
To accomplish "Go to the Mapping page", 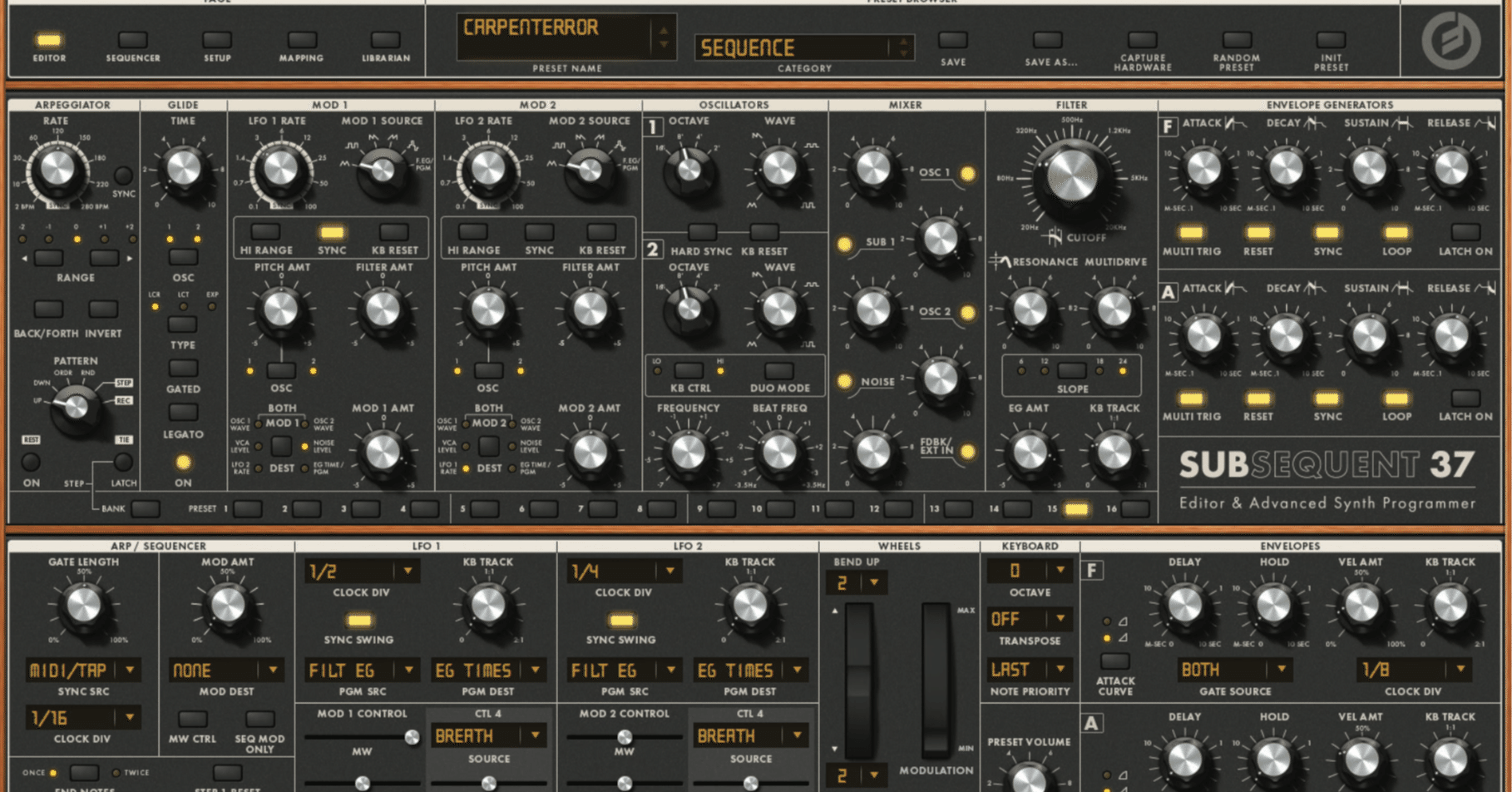I will click(301, 40).
